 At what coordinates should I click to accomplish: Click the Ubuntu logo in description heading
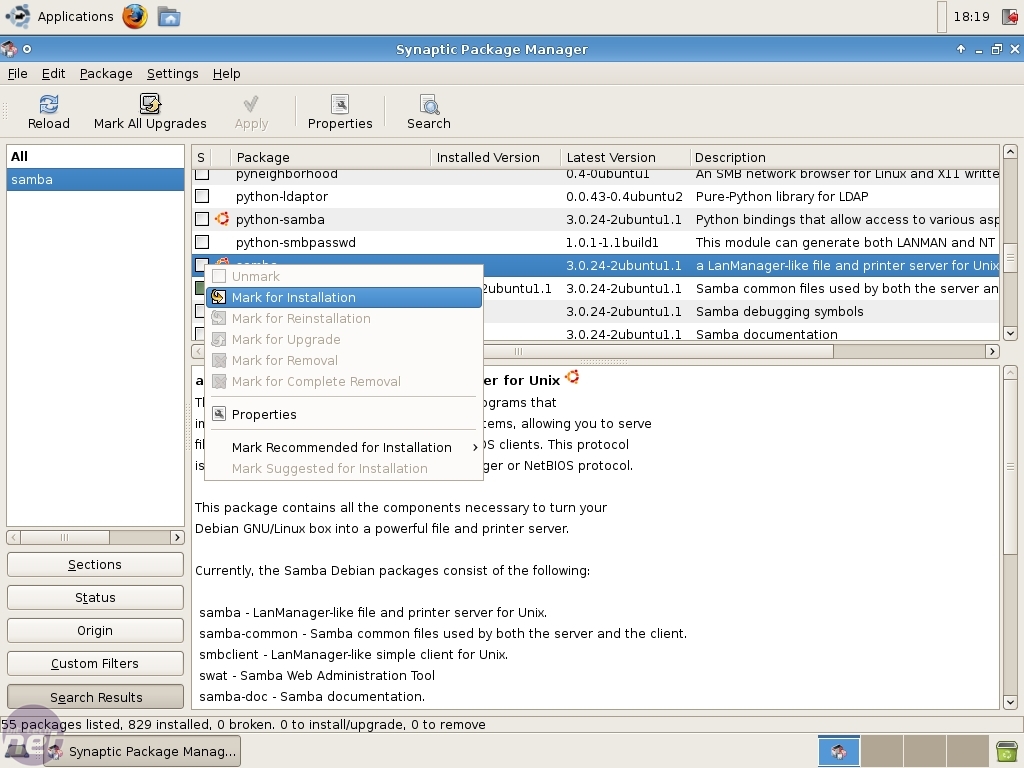[572, 377]
